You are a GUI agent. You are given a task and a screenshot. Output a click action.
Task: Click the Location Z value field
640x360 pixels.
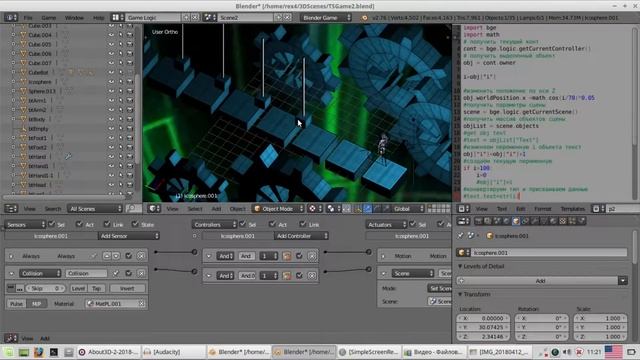point(483,337)
